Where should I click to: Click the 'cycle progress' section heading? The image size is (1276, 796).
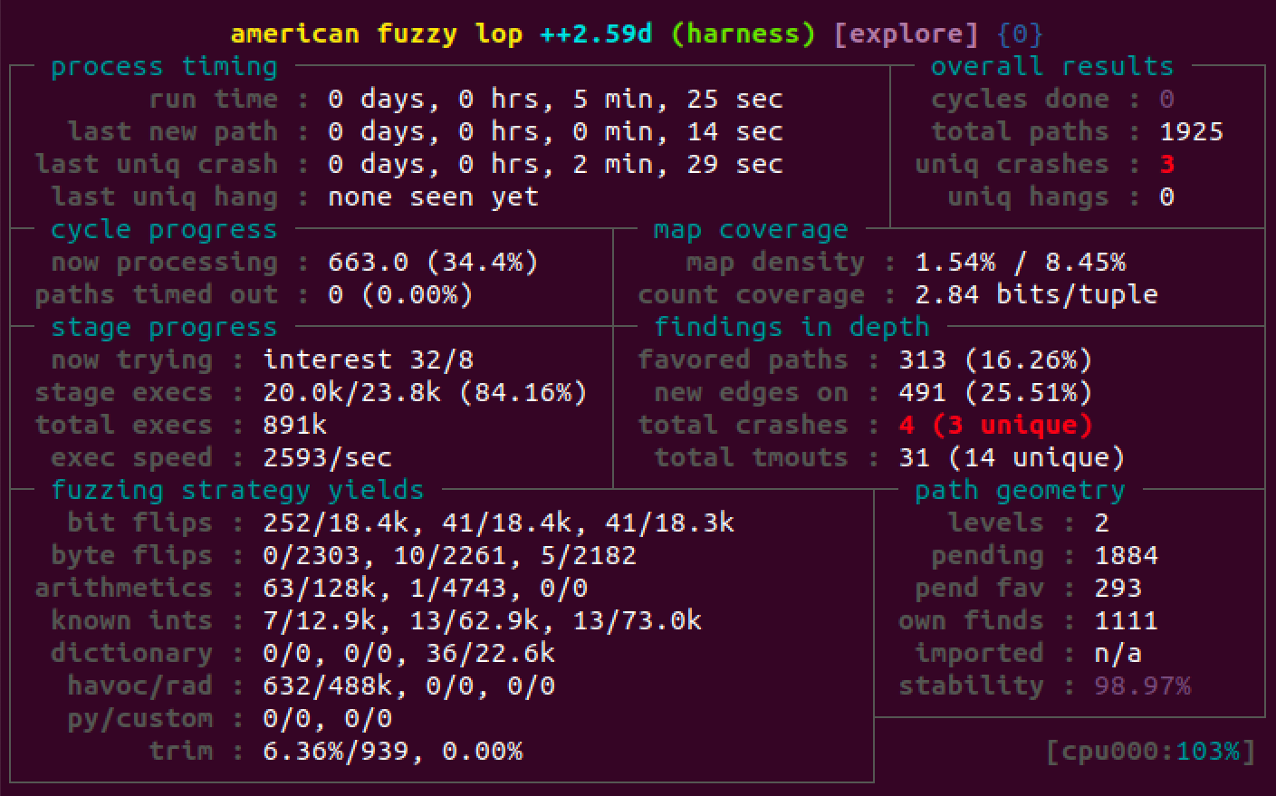164,230
